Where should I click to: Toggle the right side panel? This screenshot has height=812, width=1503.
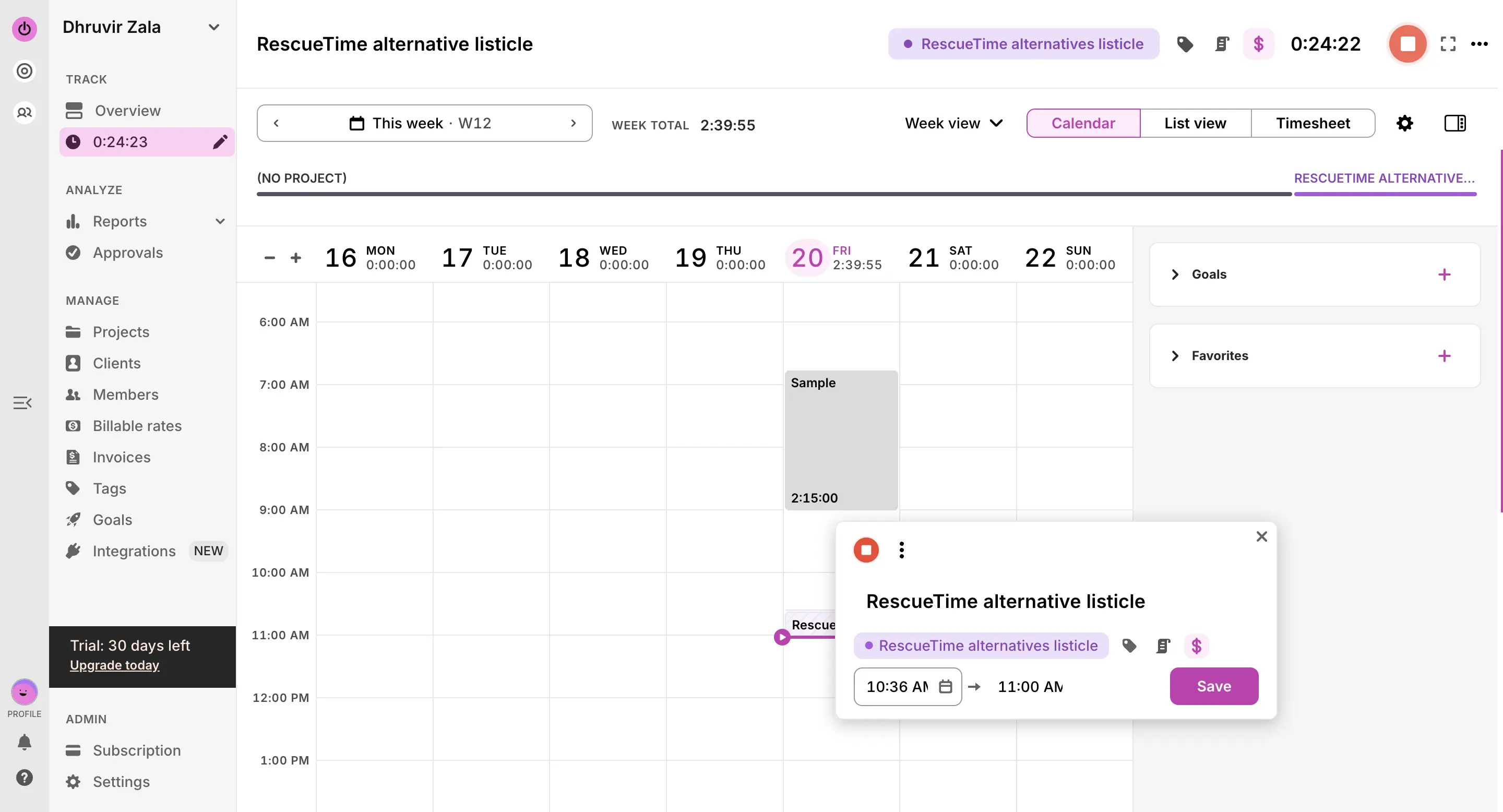pyautogui.click(x=1454, y=123)
